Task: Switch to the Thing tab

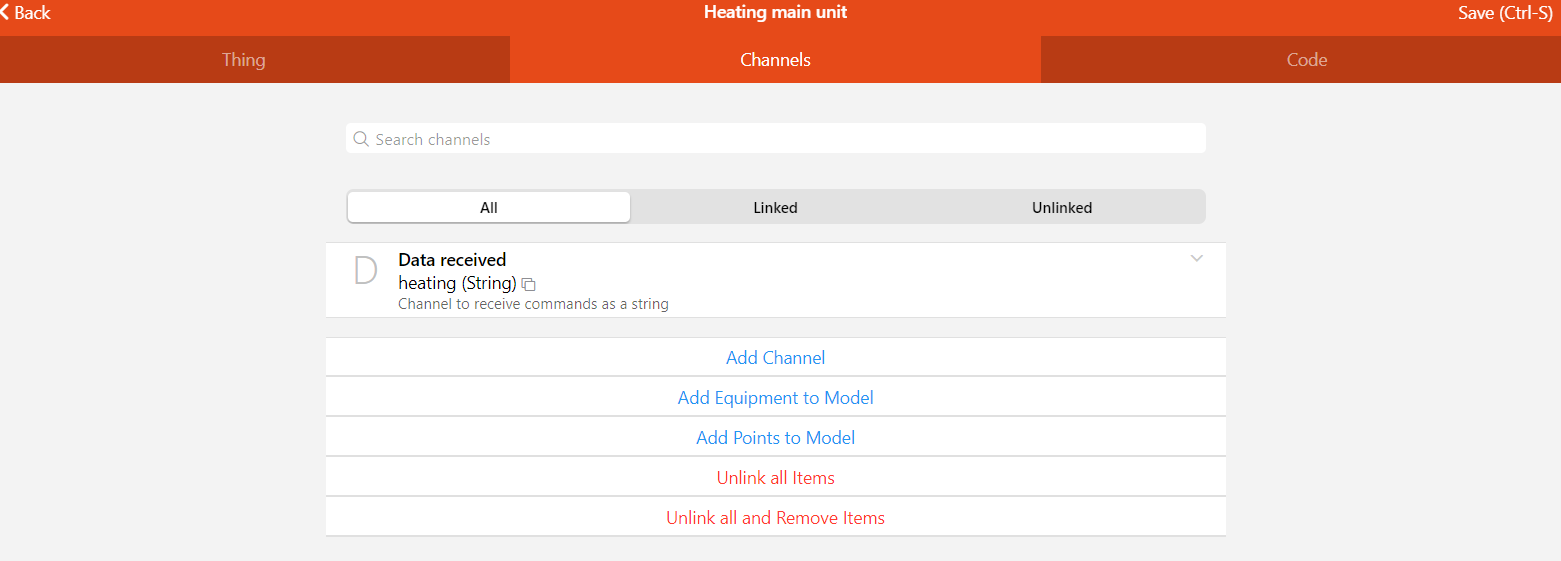Action: (x=244, y=60)
